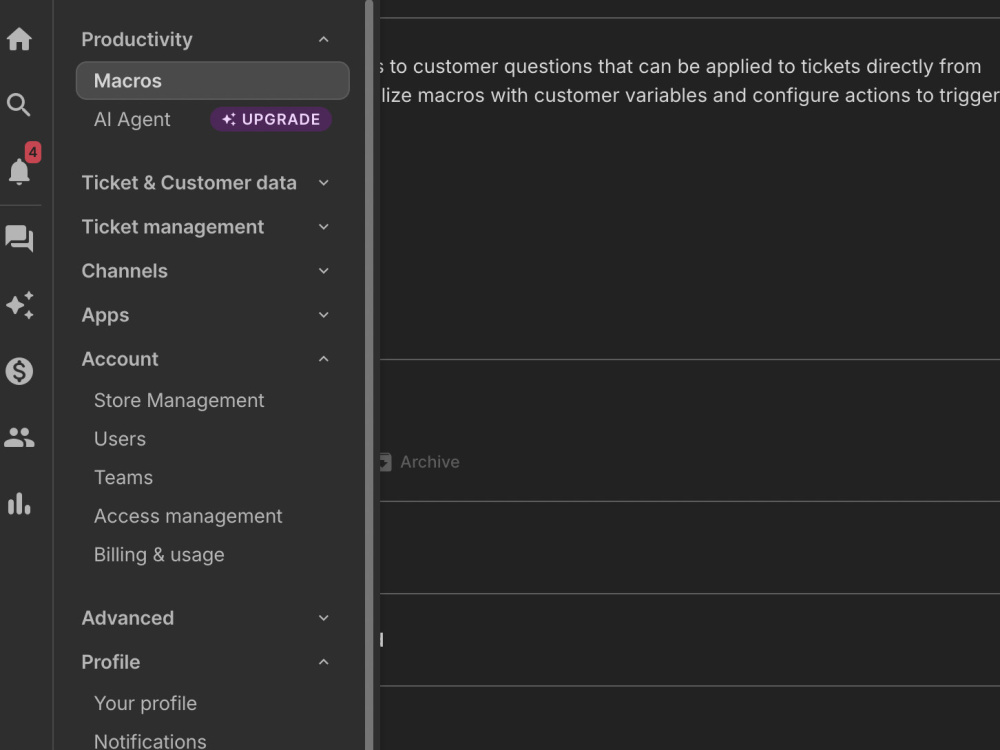1000x750 pixels.
Task: Click the Productivity section heading
Action: (136, 40)
